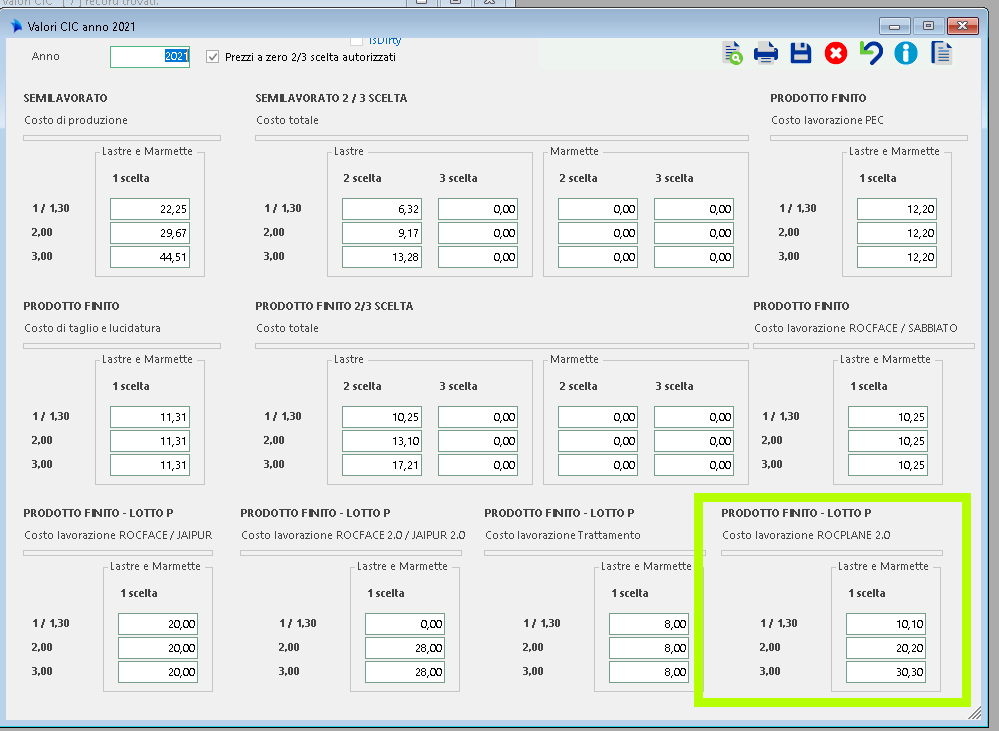Select Semilavorato 2/3 Marmette 3 scelta 2,00 field
Screen dimensions: 999x731
694,233
